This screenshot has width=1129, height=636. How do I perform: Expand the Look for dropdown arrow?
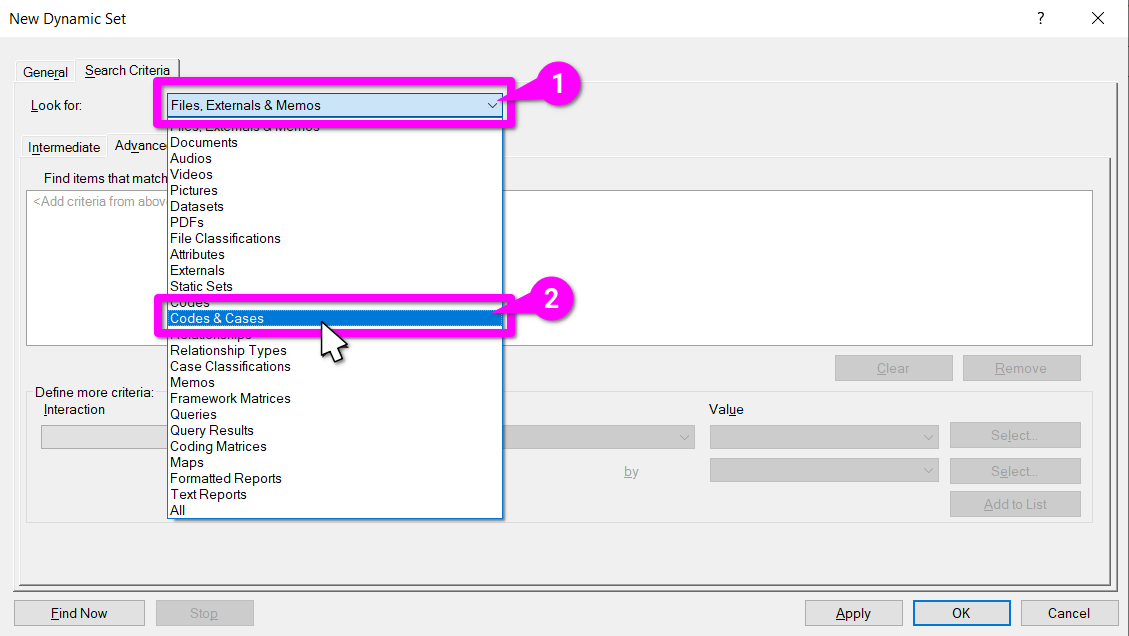coord(492,105)
